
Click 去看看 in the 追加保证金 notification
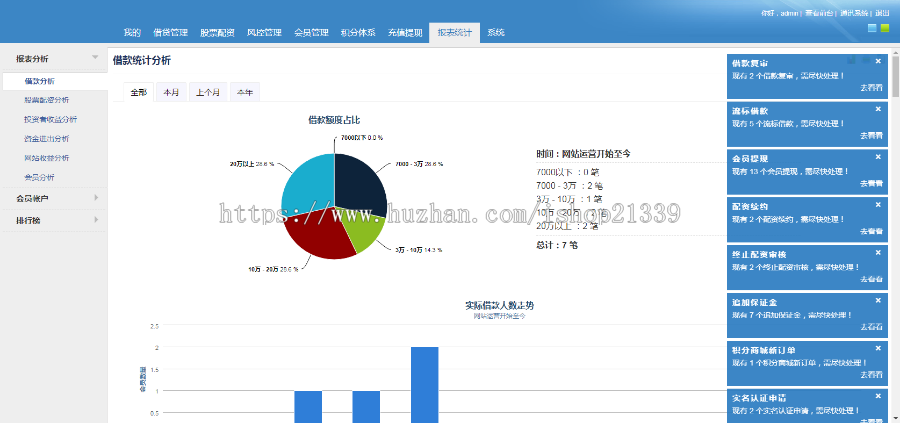(x=871, y=327)
